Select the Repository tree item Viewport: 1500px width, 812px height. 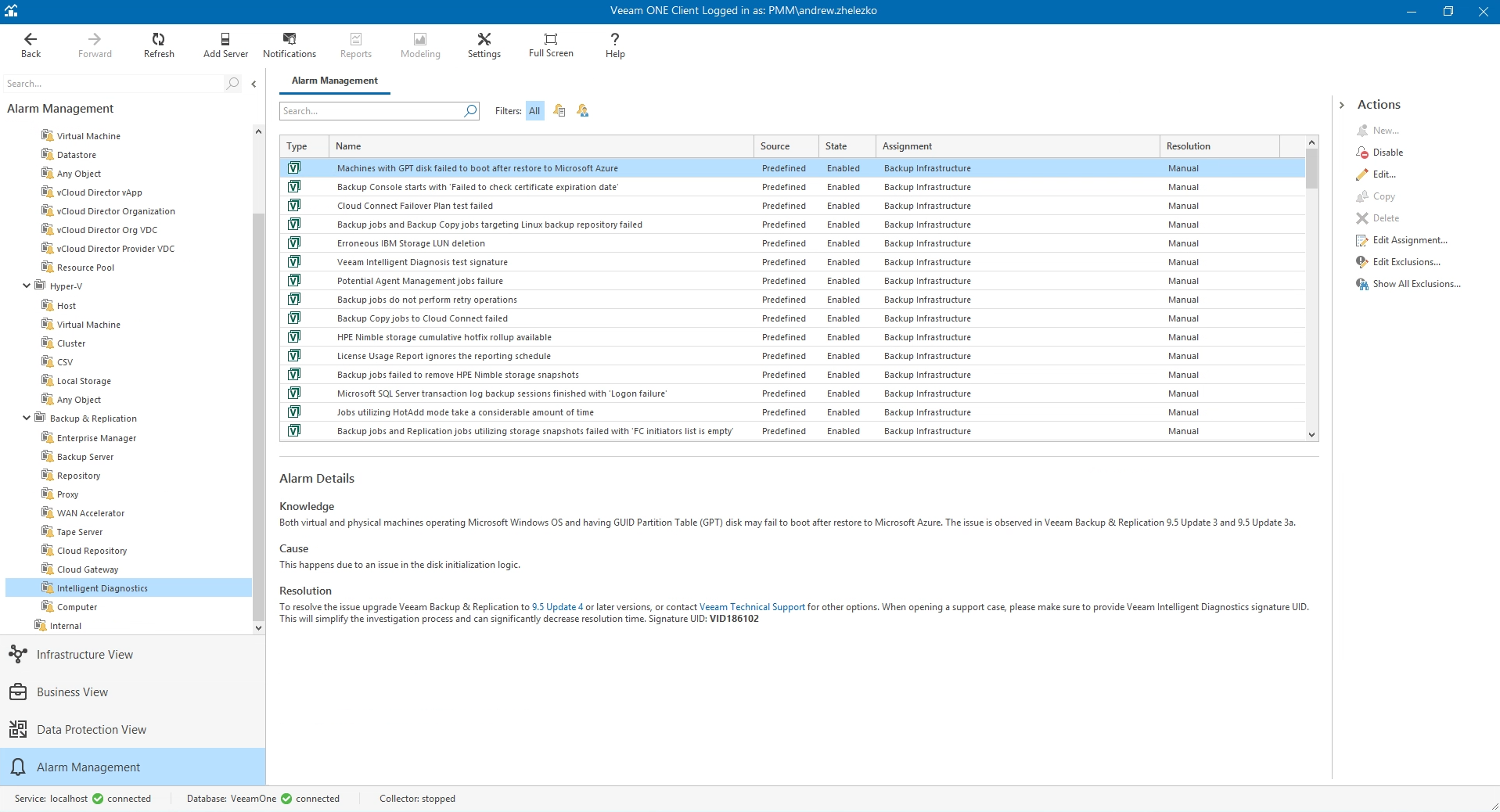click(x=78, y=476)
